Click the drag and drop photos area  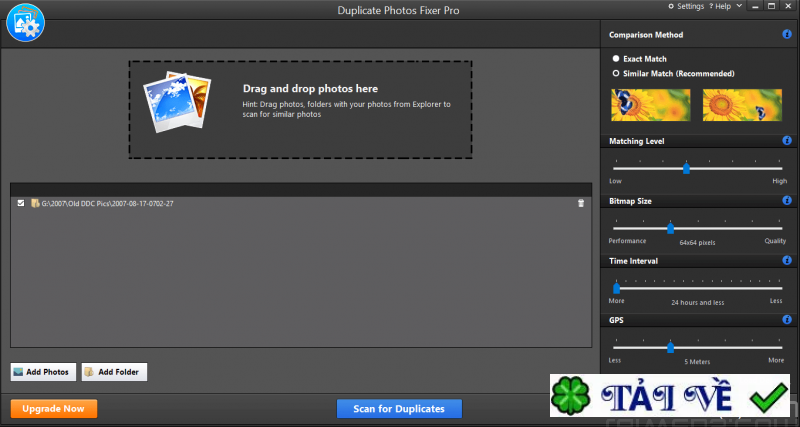300,109
